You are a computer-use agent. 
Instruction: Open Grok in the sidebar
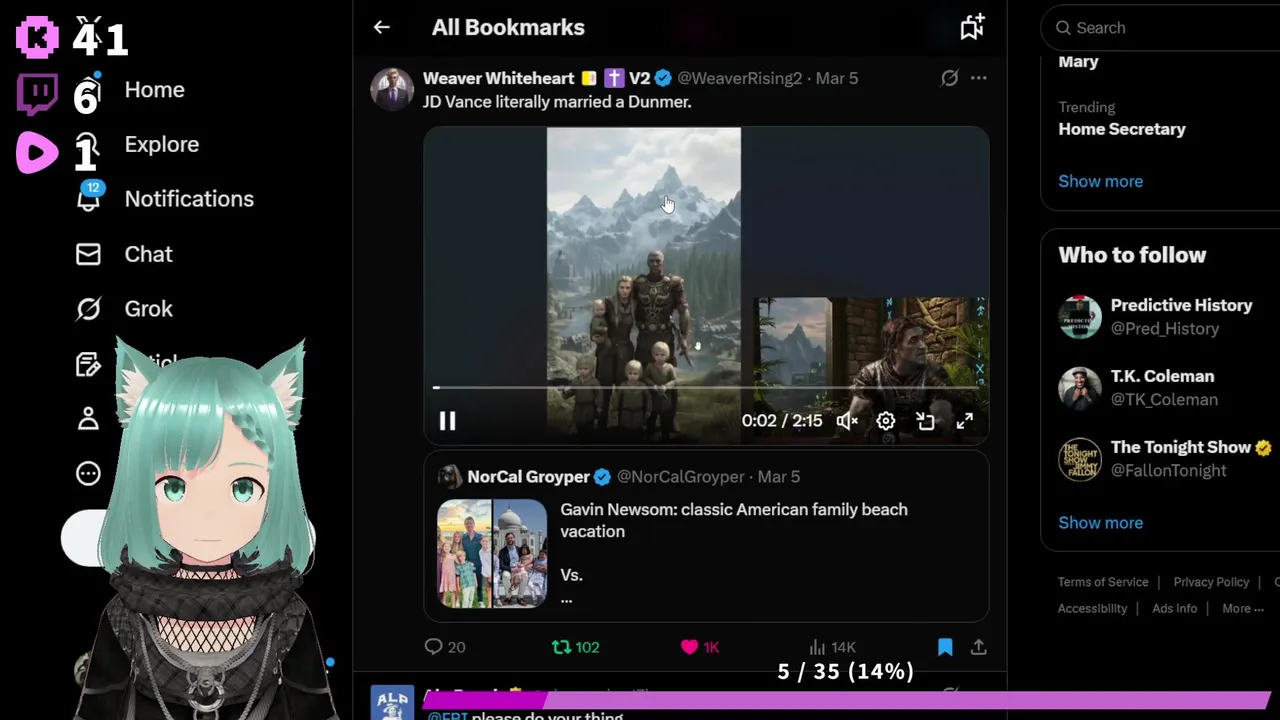[148, 309]
